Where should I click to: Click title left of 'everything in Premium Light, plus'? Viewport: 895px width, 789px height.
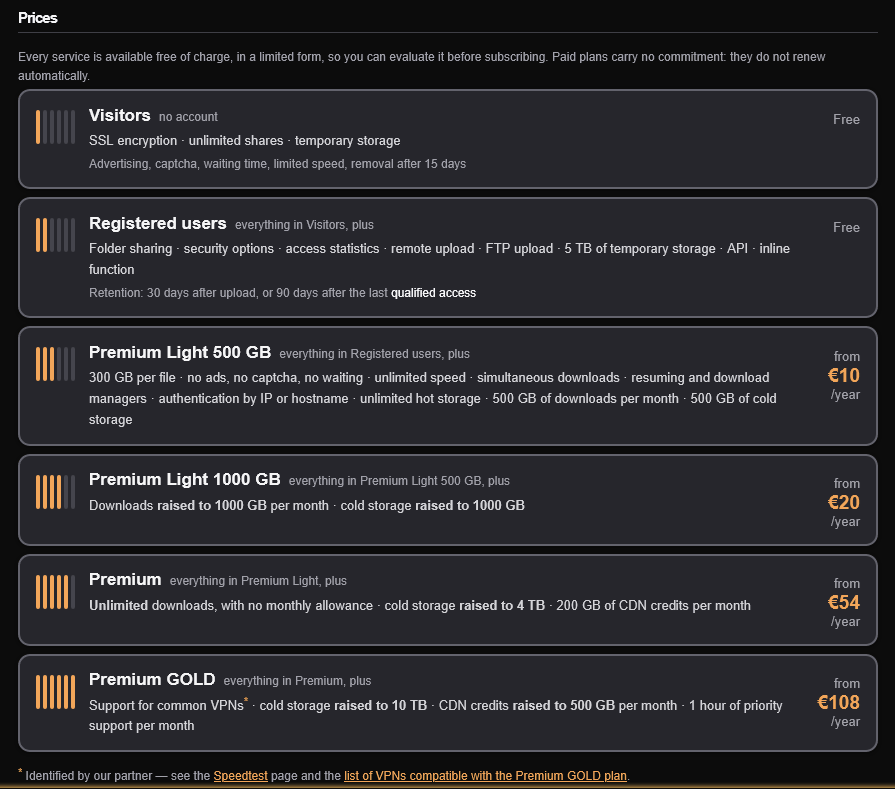click(125, 579)
